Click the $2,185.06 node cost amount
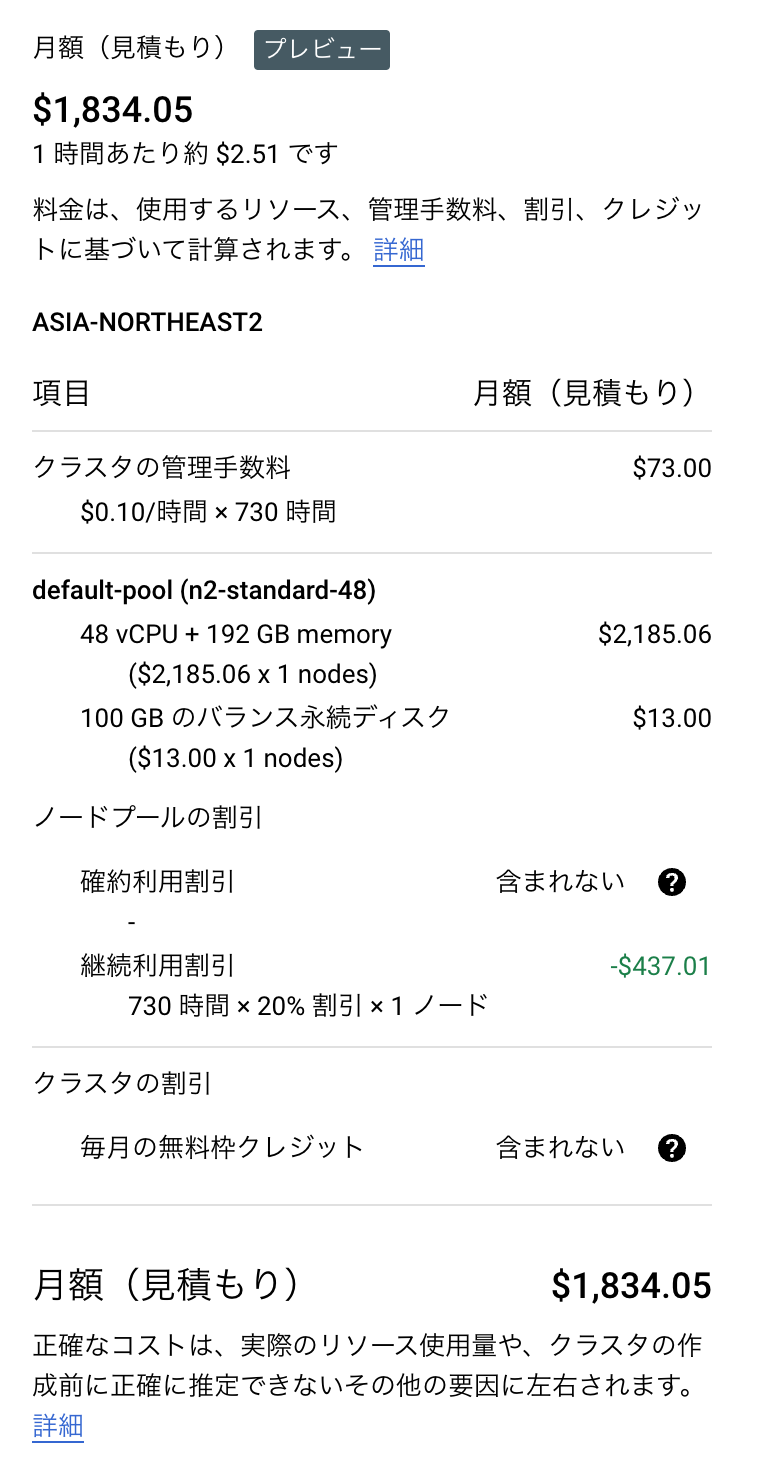784x1484 pixels. tap(654, 634)
